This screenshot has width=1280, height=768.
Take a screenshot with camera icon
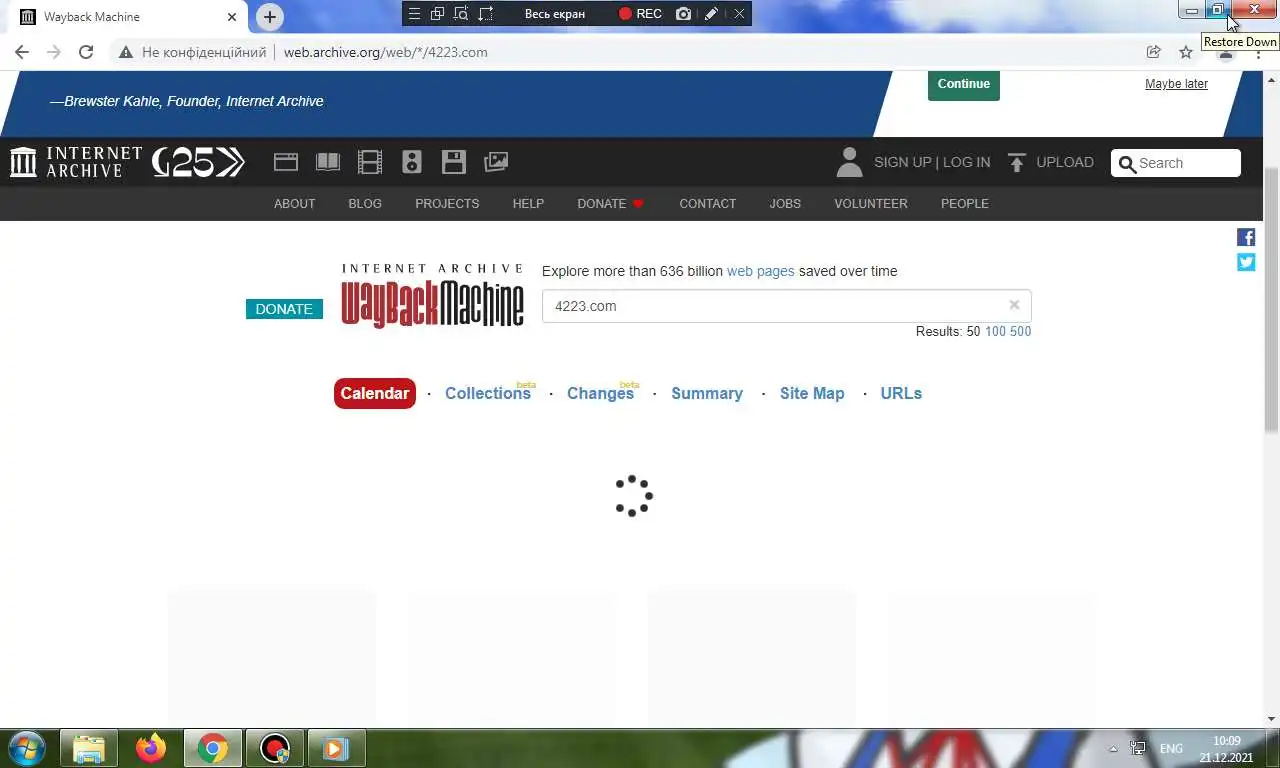(x=684, y=14)
